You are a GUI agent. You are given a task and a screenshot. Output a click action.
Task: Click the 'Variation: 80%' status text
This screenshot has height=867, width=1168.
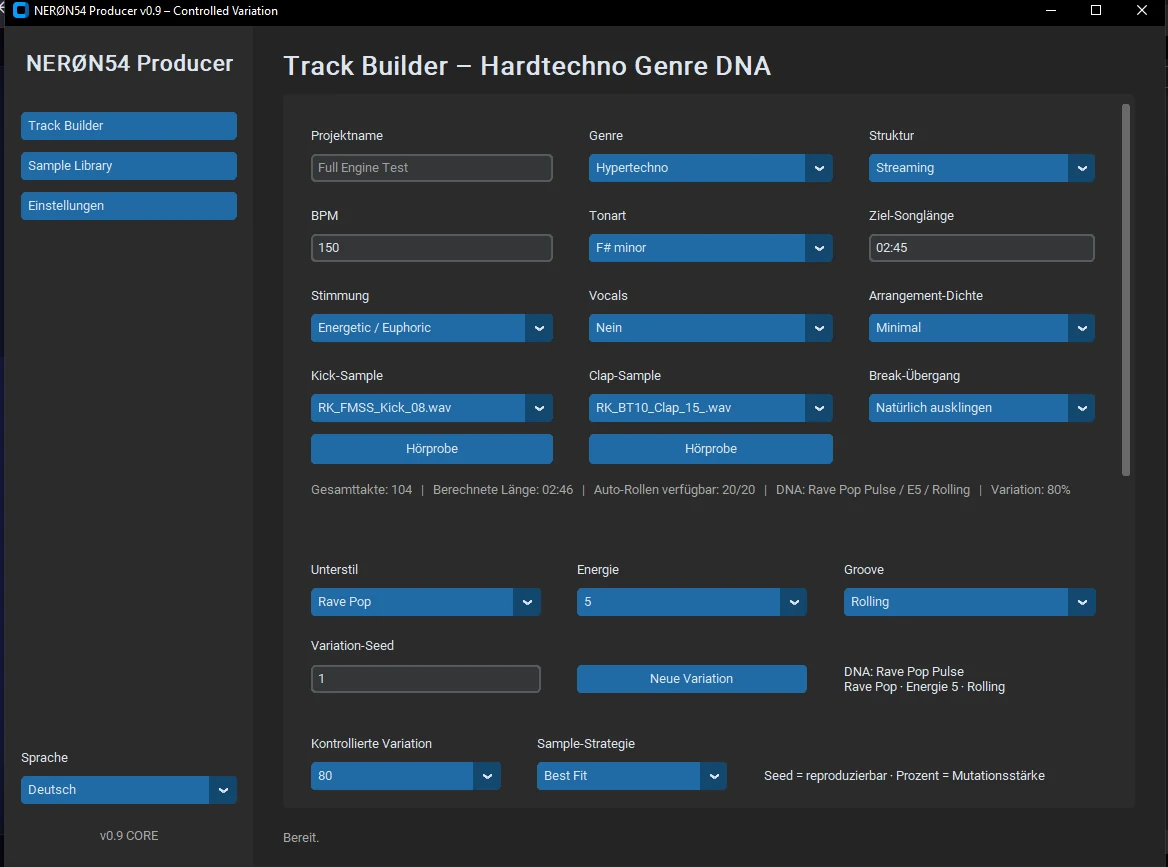(x=1030, y=489)
